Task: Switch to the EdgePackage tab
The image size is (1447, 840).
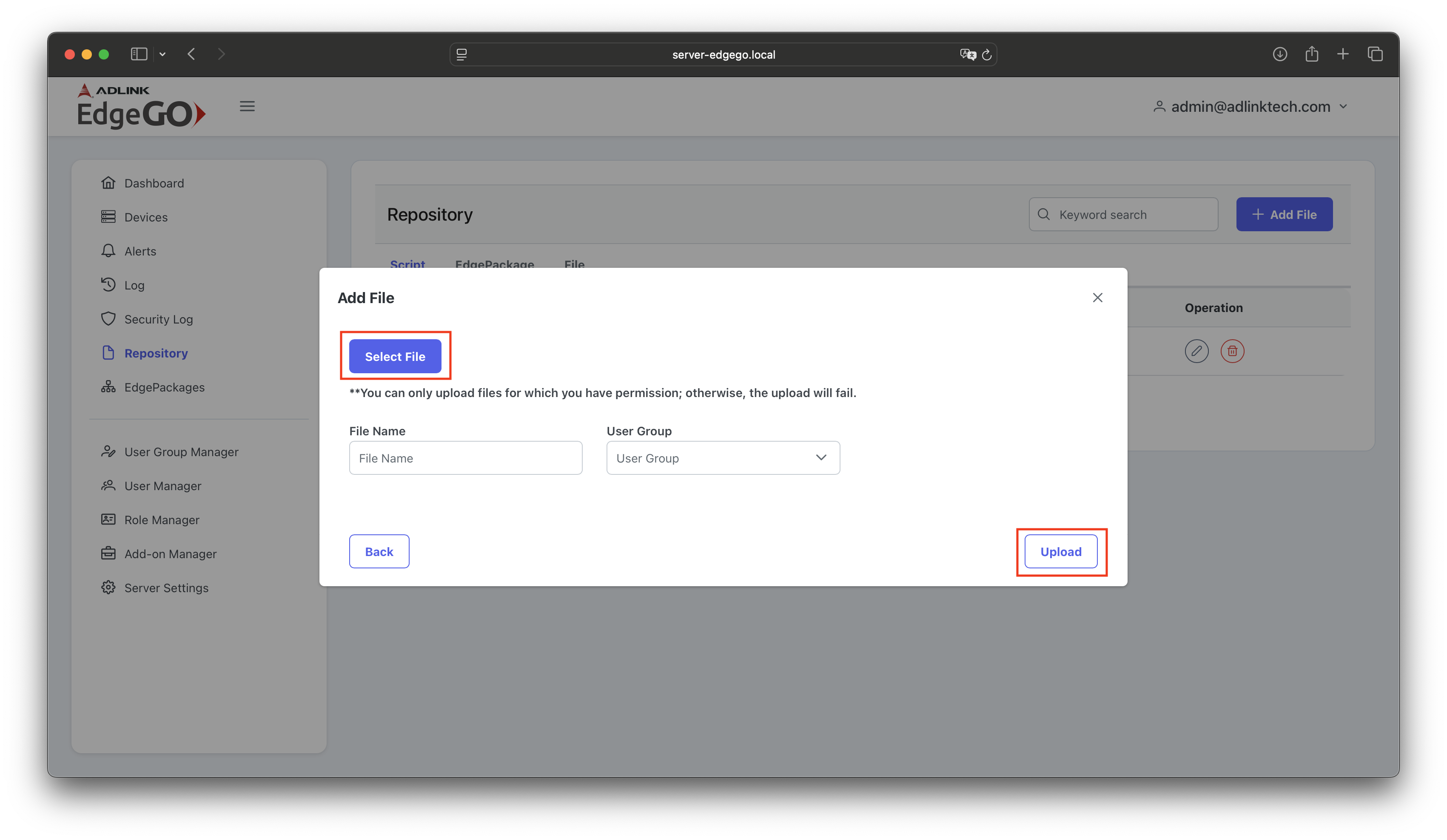Action: coord(494,264)
